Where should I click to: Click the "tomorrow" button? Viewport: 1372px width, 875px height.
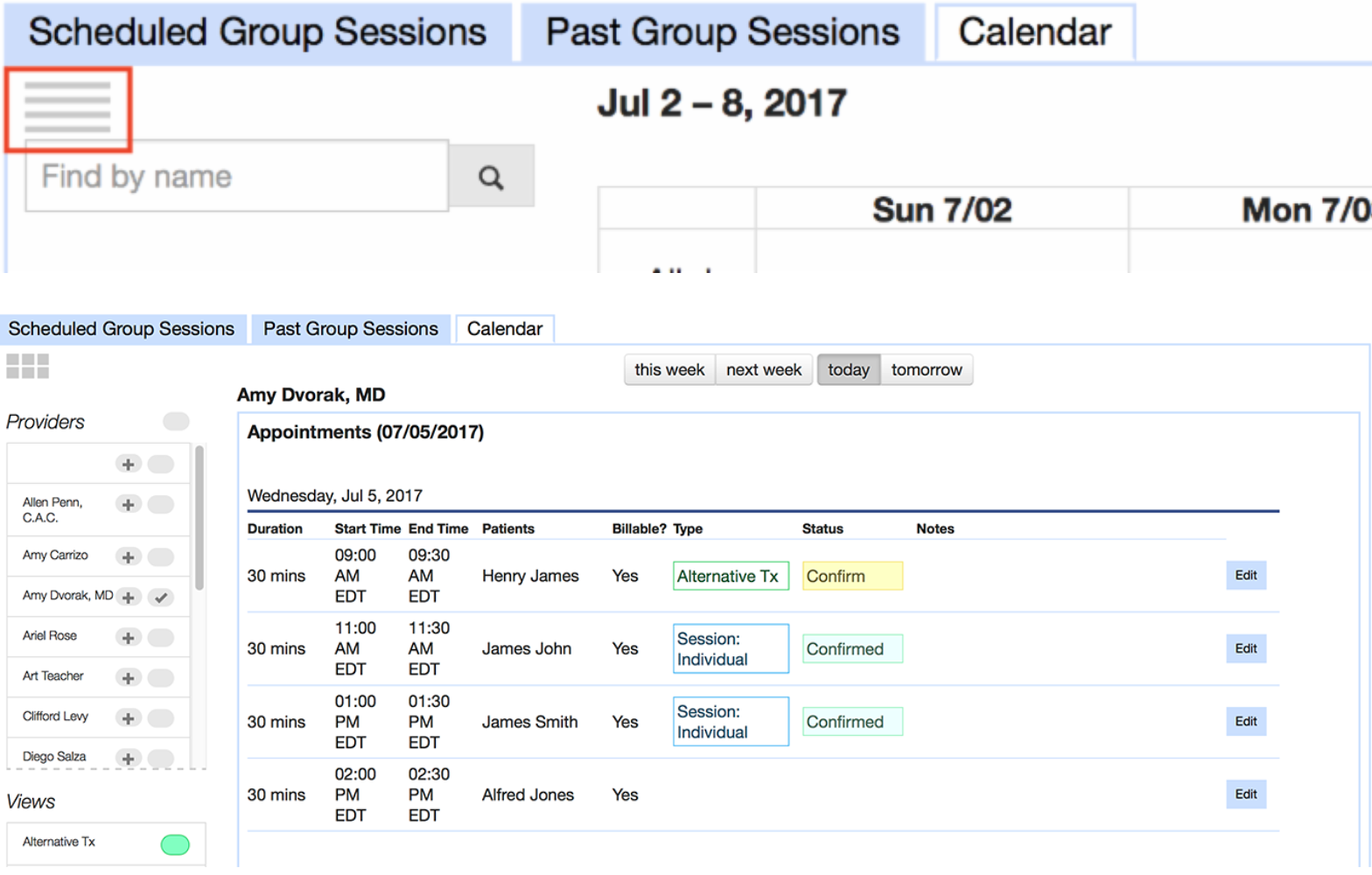pyautogui.click(x=926, y=370)
